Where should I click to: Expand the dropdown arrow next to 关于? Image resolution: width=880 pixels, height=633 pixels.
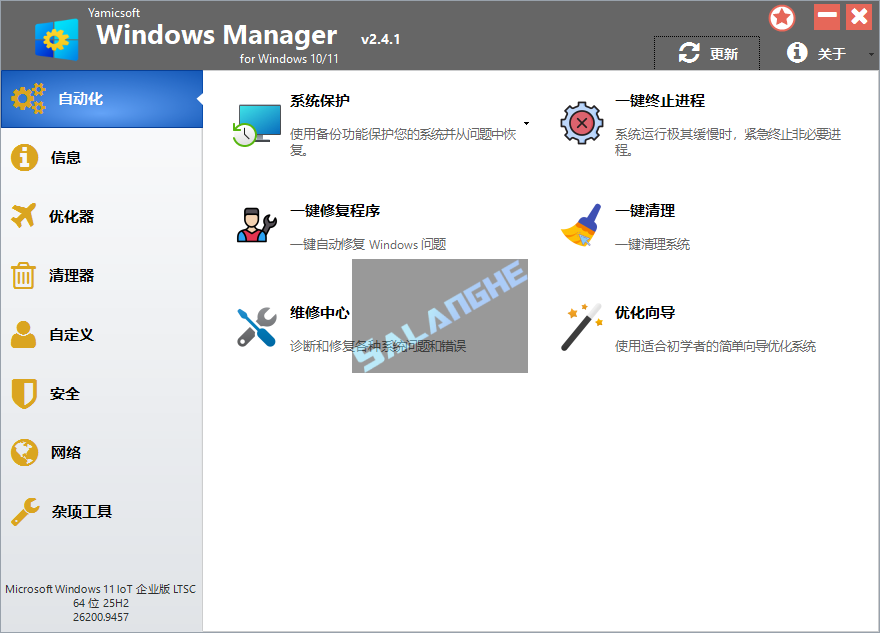click(x=871, y=54)
